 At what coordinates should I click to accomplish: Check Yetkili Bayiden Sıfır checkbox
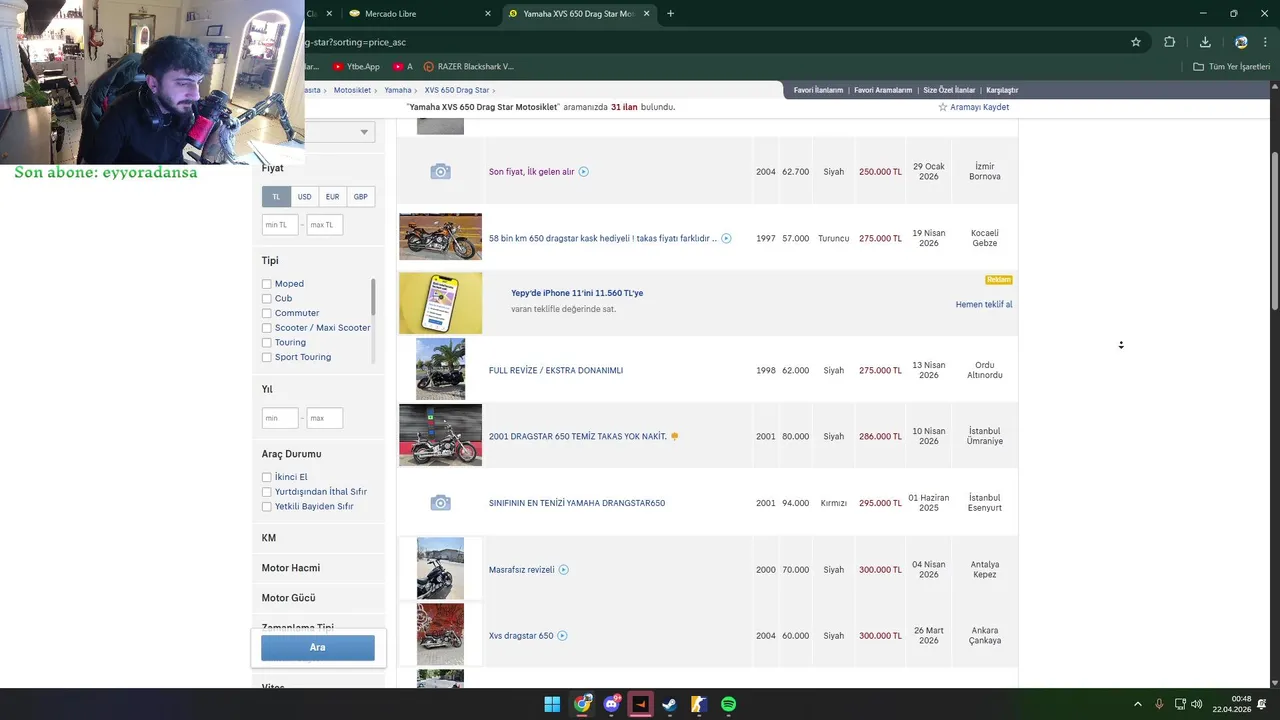267,506
